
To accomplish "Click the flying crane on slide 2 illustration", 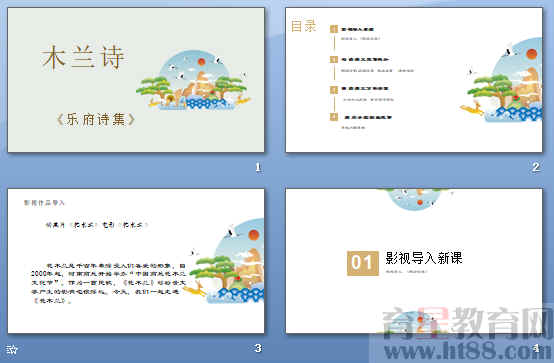I will pos(508,52).
